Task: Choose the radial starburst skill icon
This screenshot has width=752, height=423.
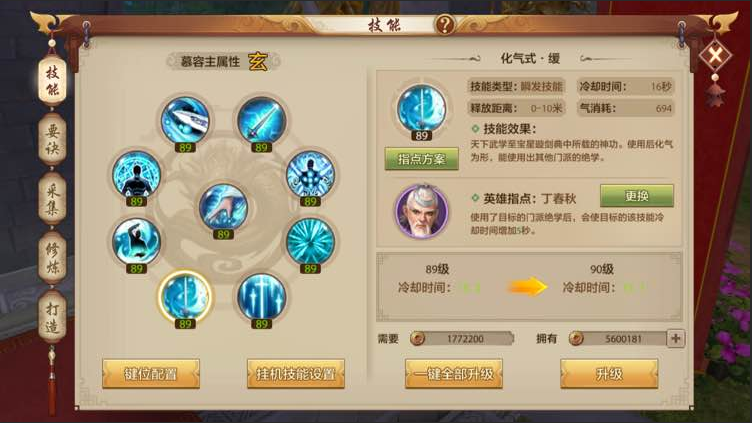Action: [x=310, y=241]
